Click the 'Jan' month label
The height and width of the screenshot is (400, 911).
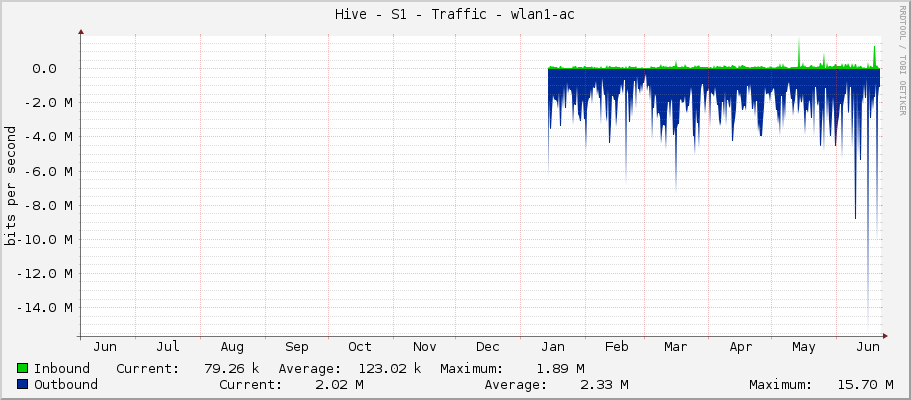click(553, 347)
